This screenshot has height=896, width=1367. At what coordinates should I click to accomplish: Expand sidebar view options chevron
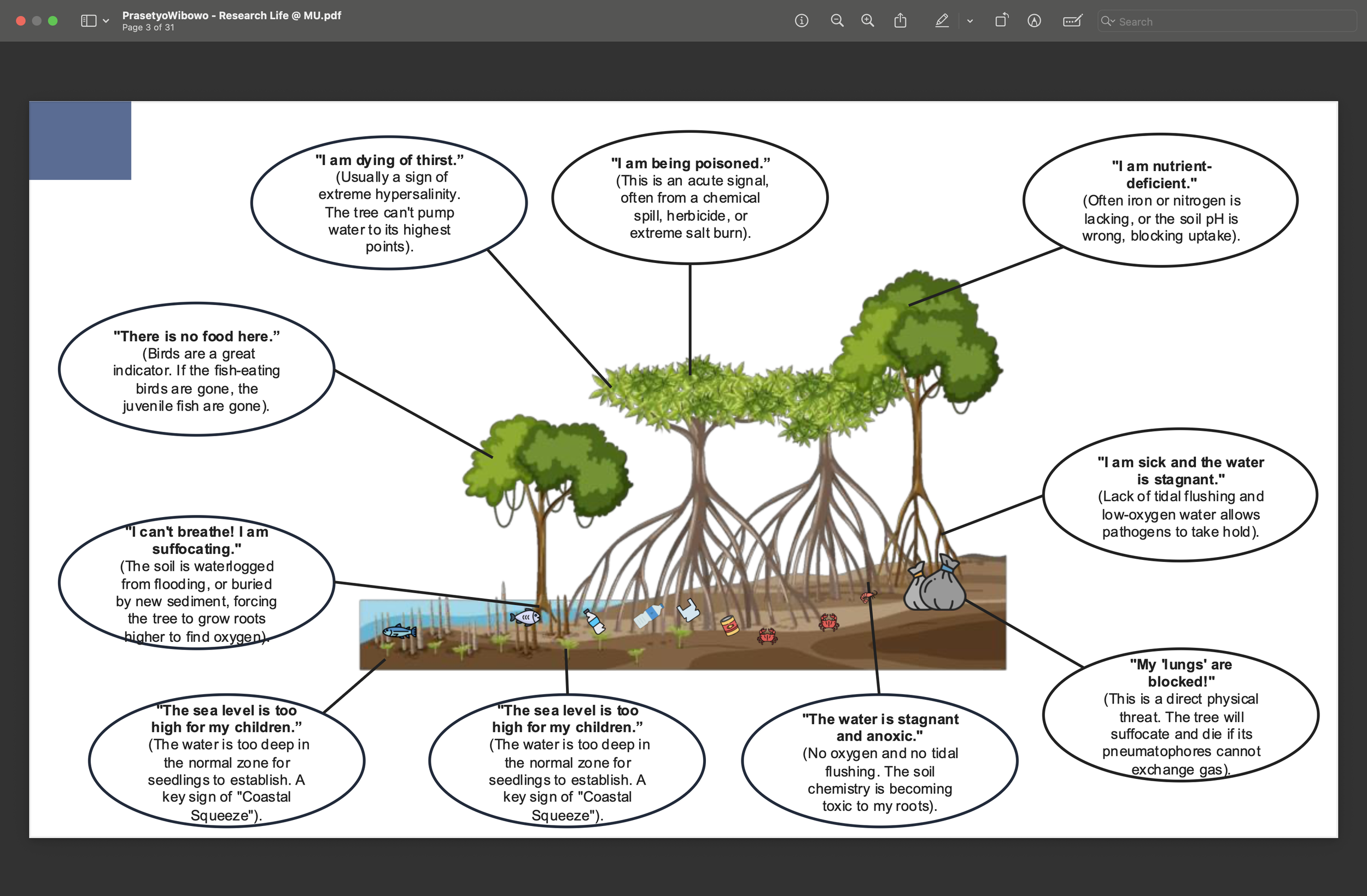(106, 21)
